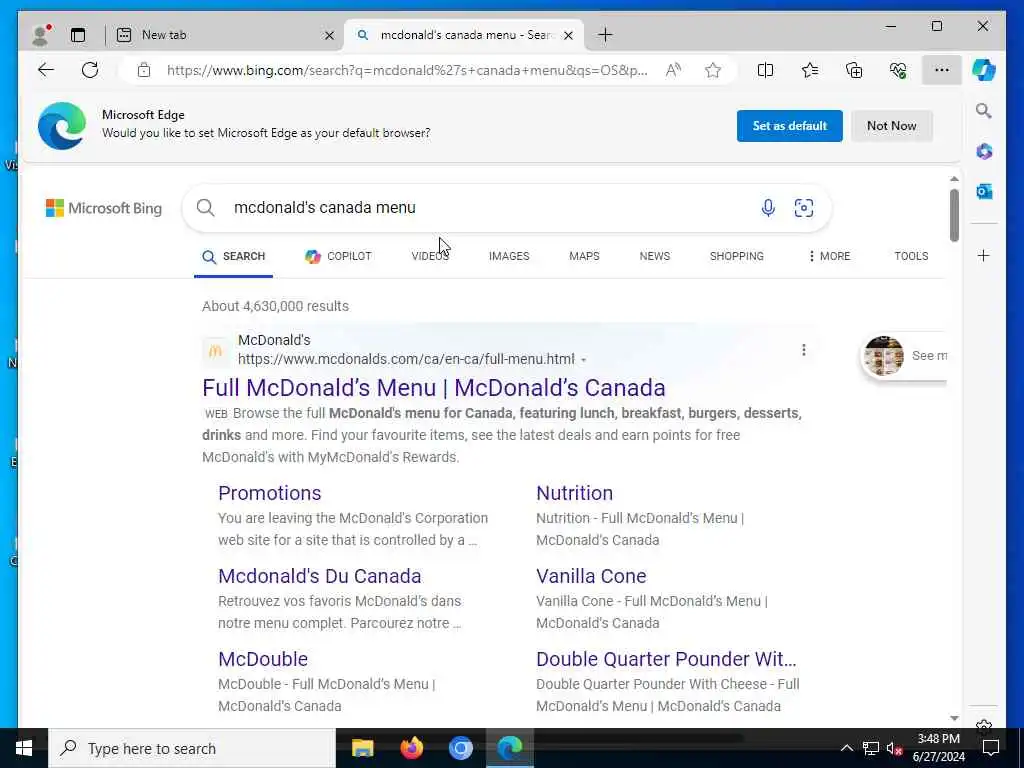Open the Promotions sublink
Viewport: 1024px width, 768px height.
point(269,493)
